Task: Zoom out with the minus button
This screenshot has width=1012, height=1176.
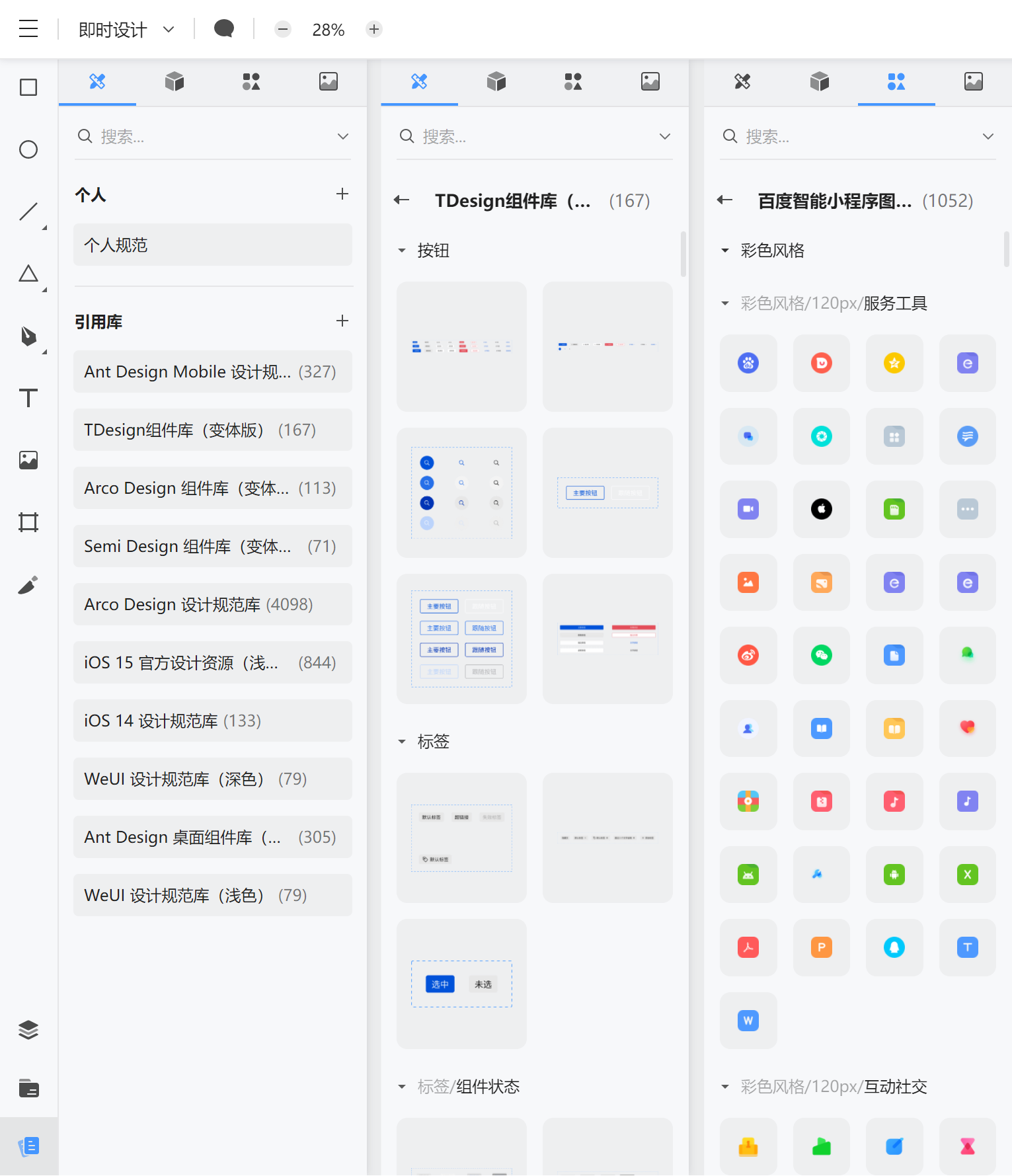Action: 283,29
